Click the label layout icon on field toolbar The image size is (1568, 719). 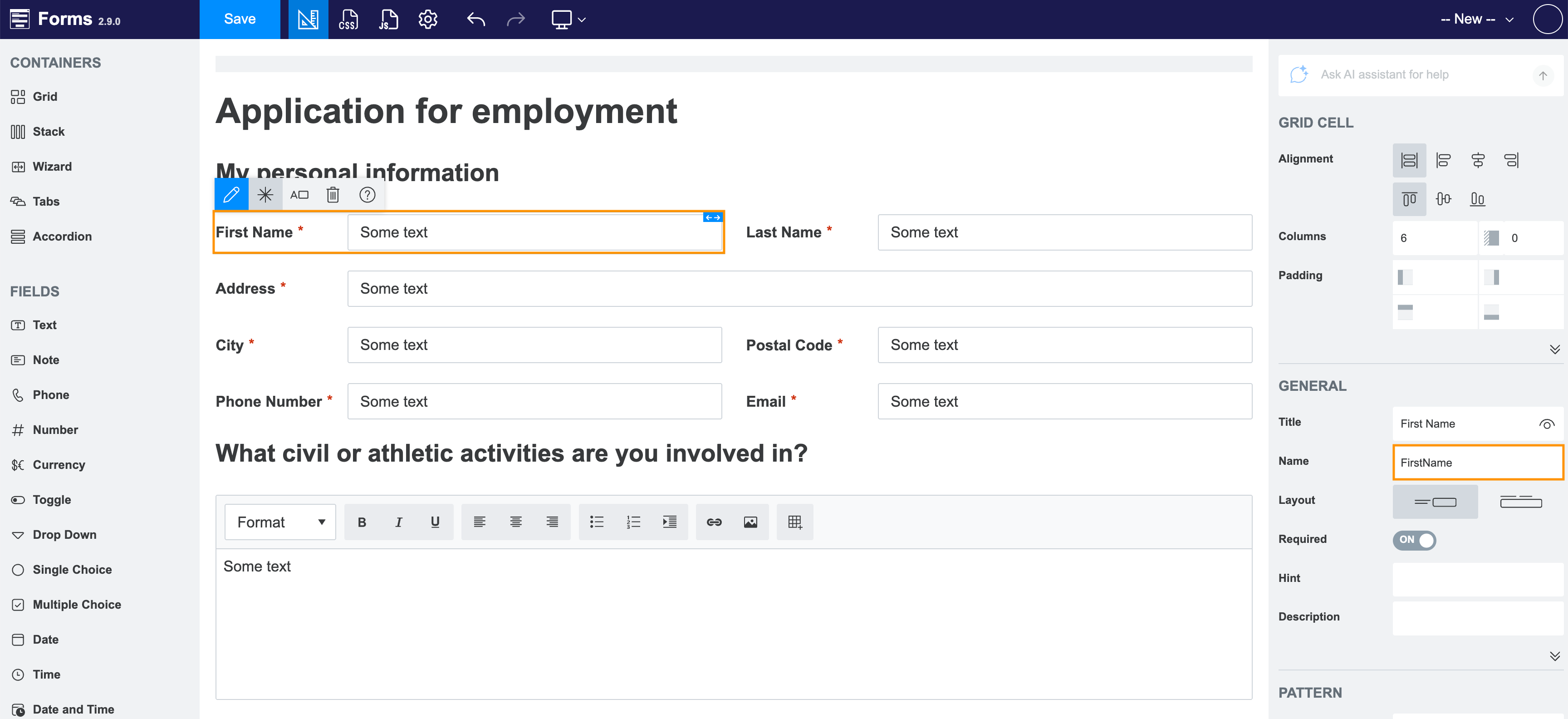299,195
